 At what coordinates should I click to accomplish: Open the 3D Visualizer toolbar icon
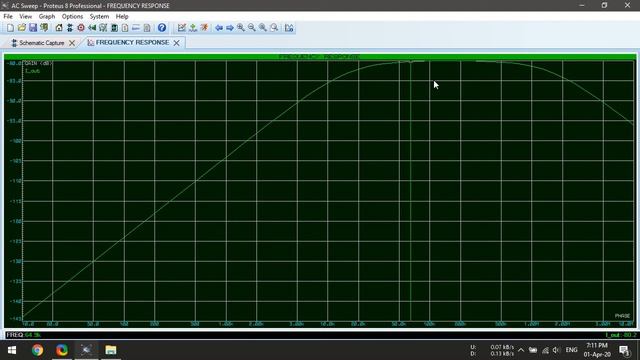92,28
